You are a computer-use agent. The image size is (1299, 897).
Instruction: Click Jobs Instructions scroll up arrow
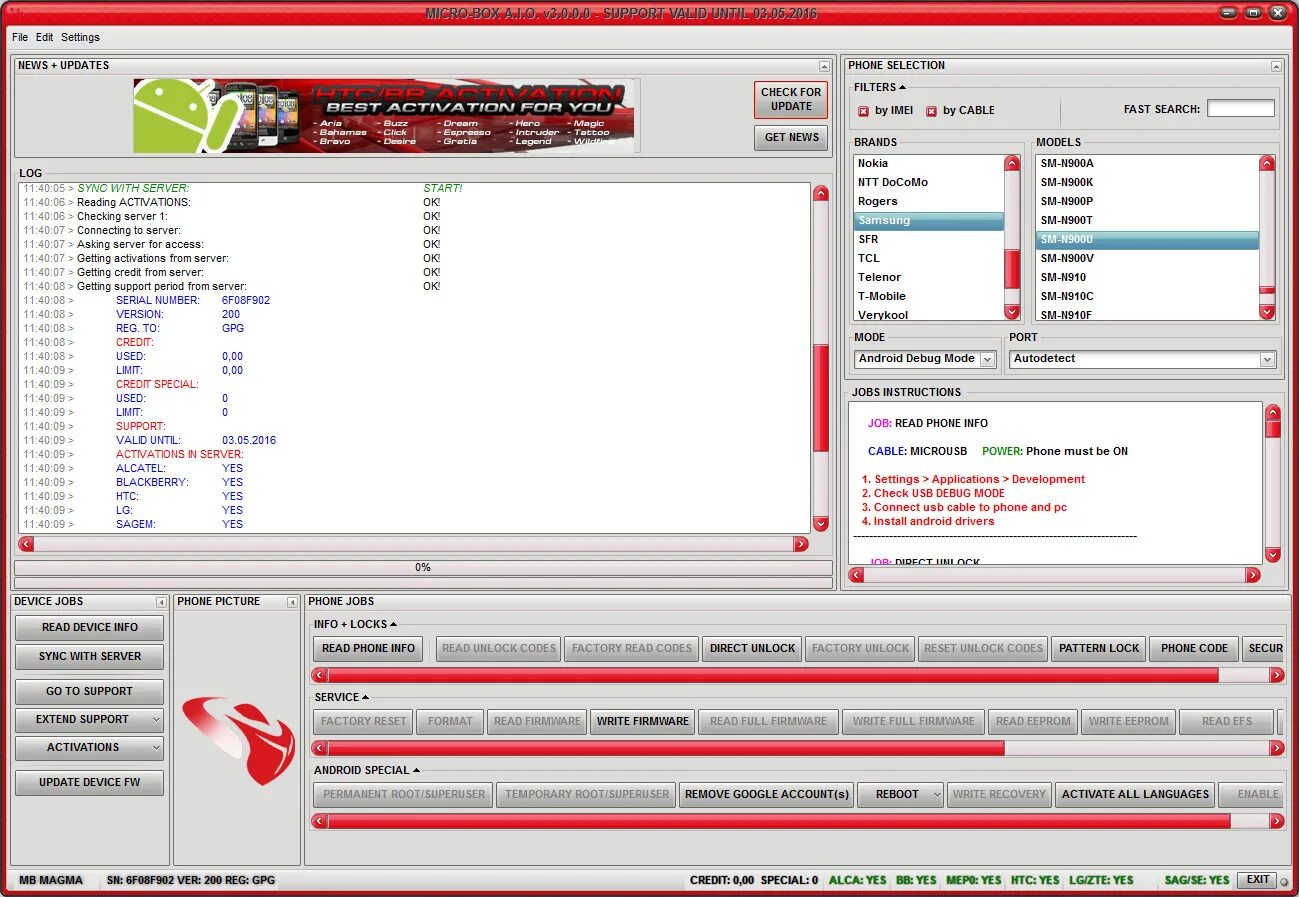coord(1273,412)
